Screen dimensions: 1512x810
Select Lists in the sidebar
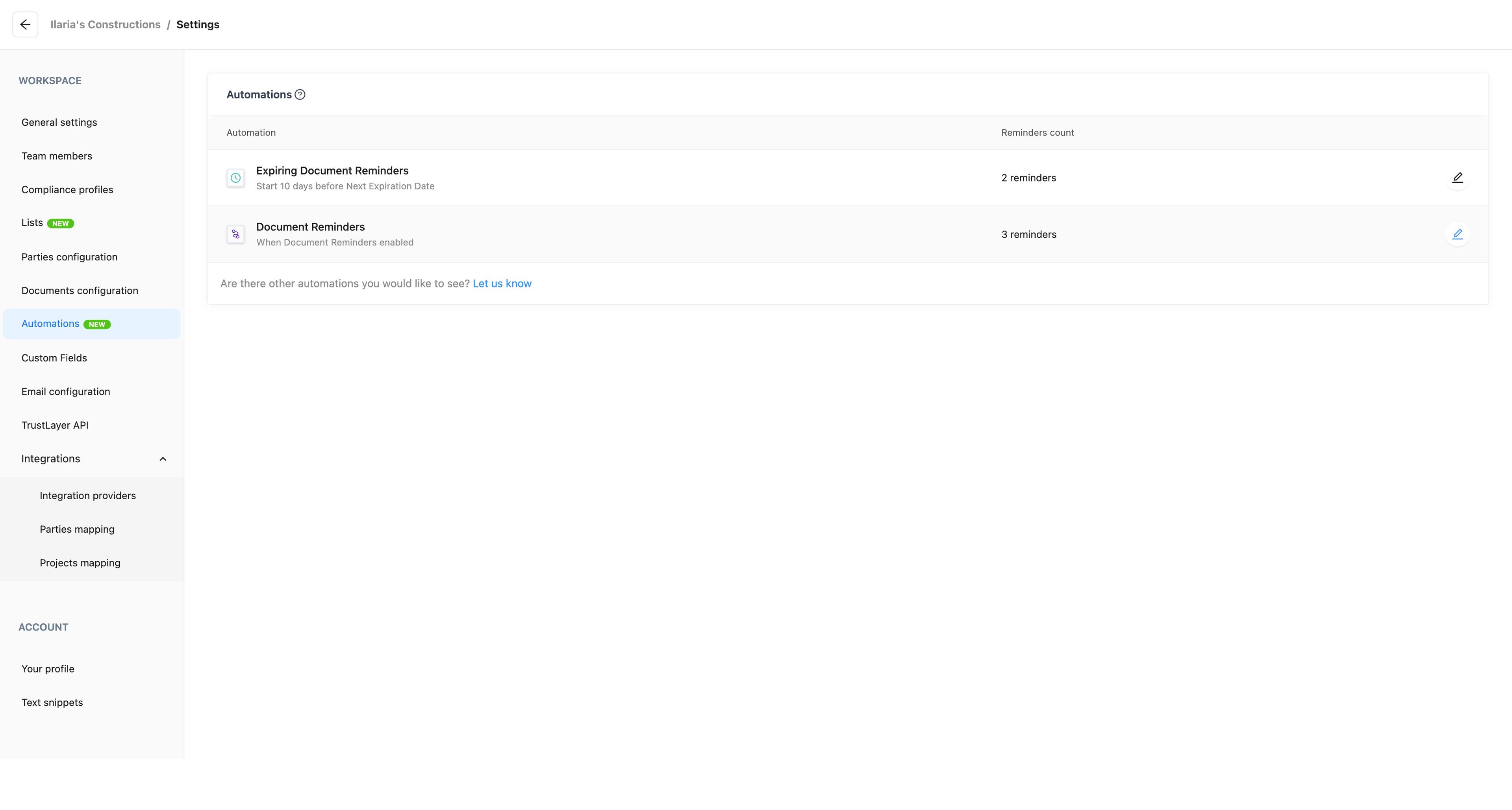click(x=32, y=223)
